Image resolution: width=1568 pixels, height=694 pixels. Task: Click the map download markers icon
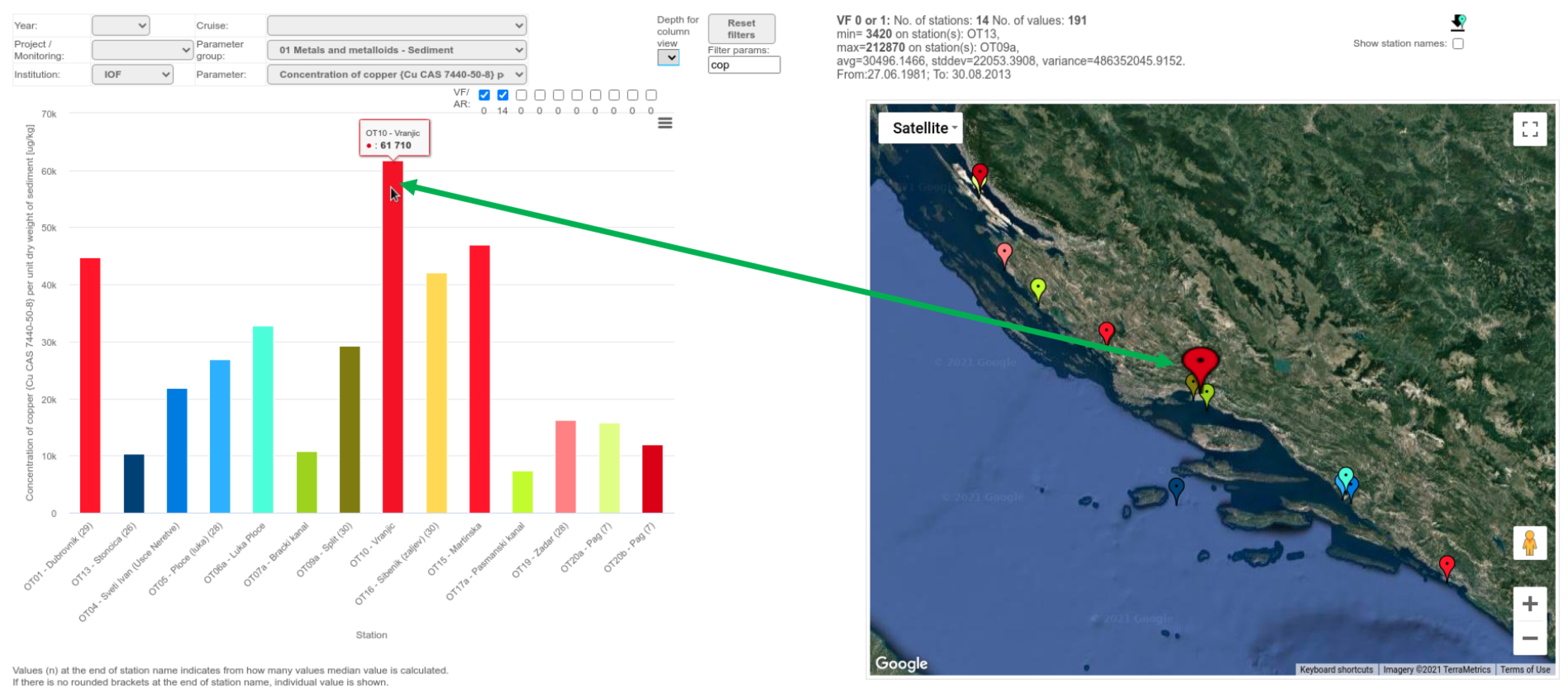pyautogui.click(x=1458, y=22)
